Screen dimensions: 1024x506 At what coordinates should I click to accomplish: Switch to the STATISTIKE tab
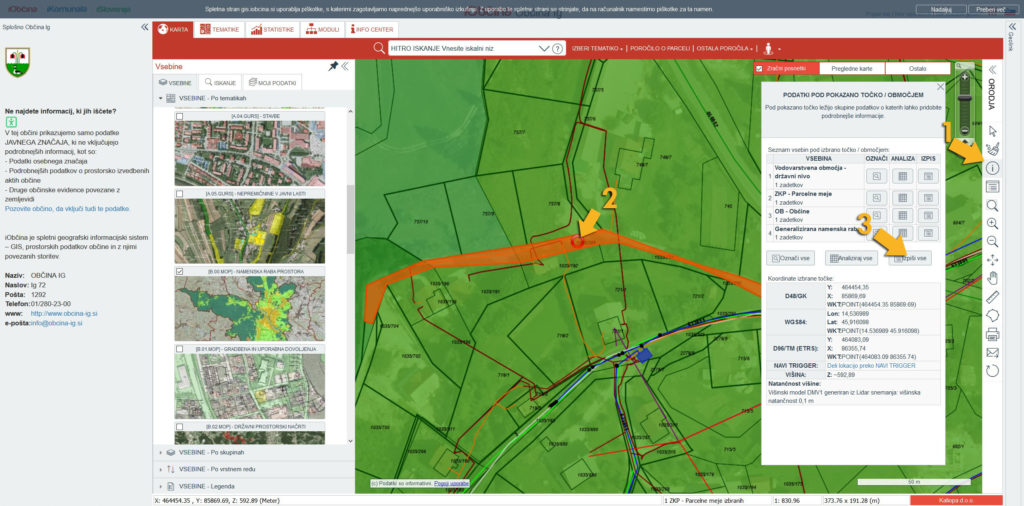[x=272, y=30]
